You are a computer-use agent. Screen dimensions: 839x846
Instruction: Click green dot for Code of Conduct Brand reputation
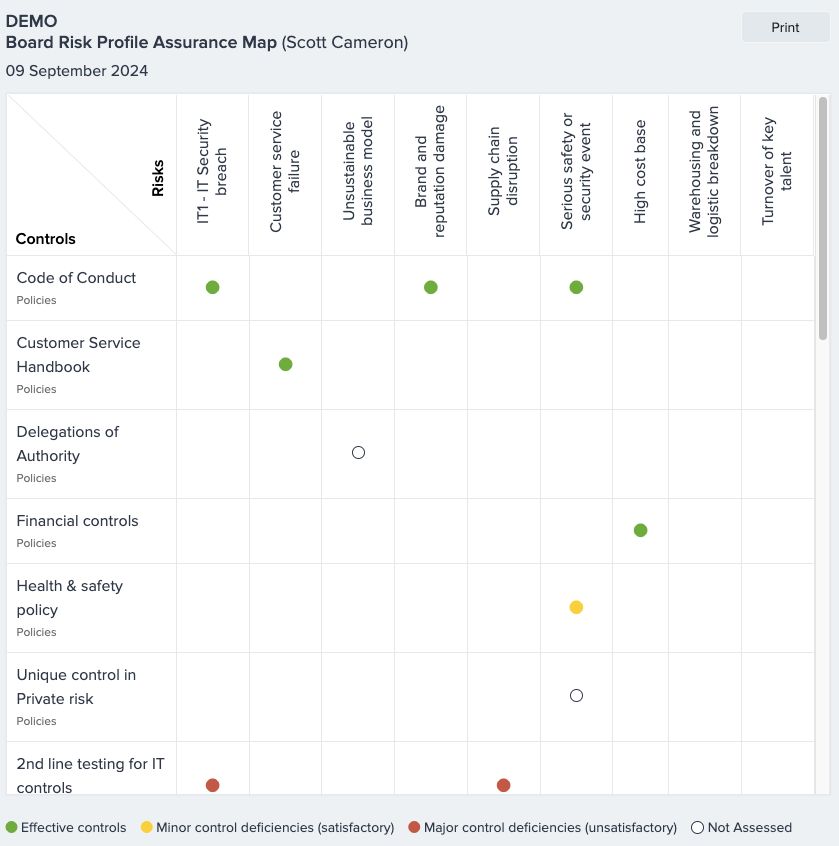point(430,287)
